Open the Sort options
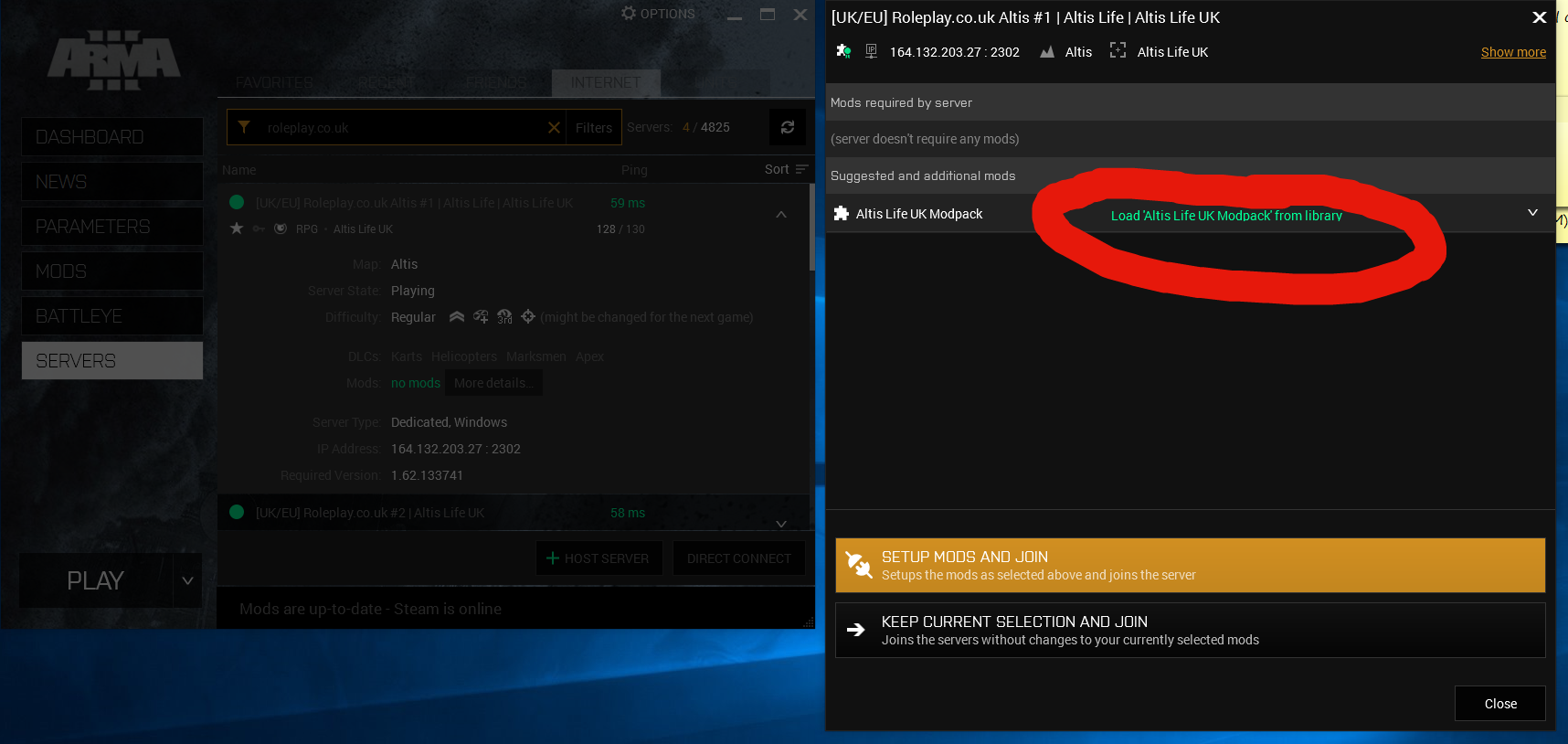This screenshot has width=1568, height=744. 787,169
